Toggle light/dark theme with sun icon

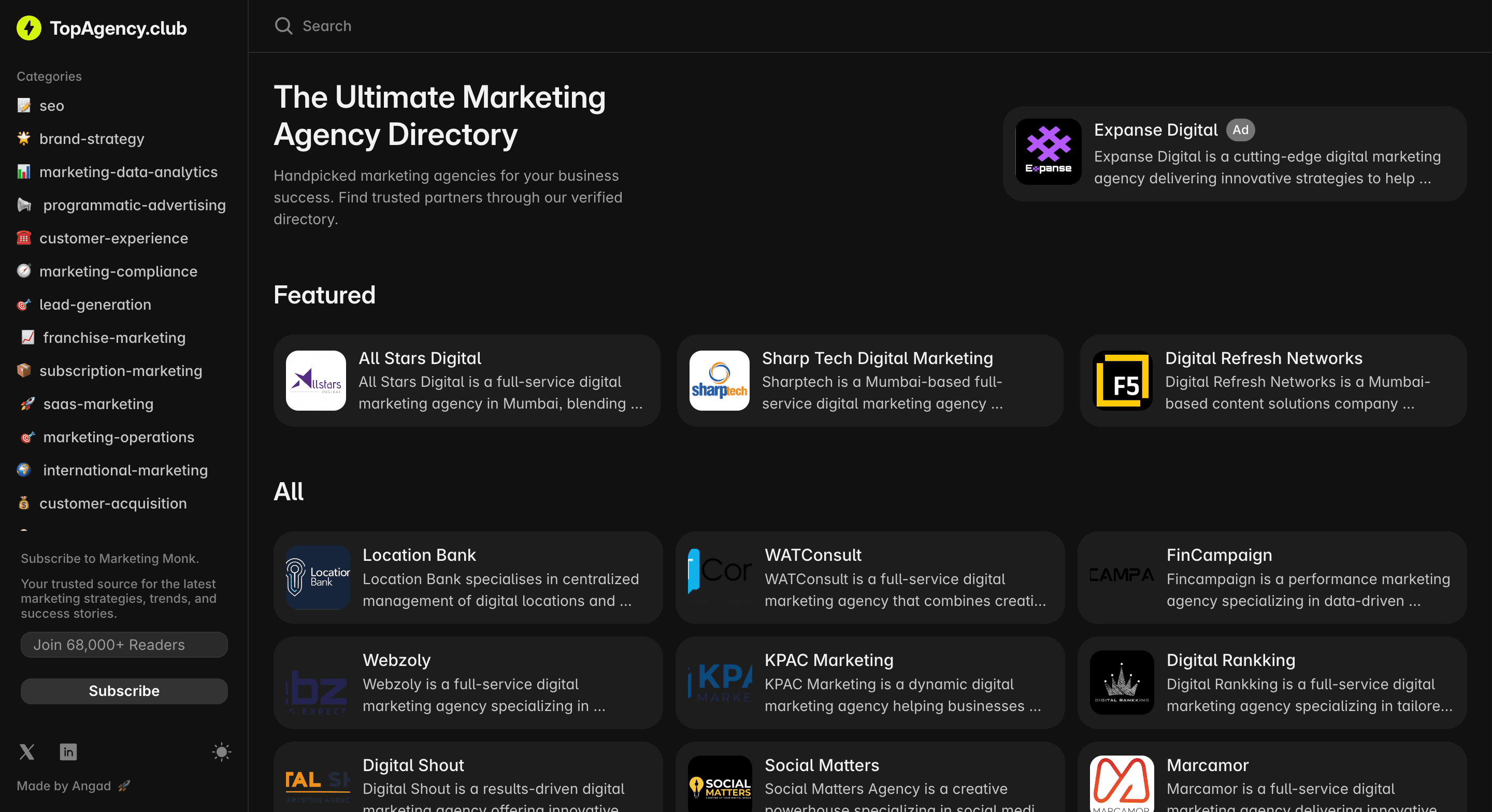coord(221,752)
